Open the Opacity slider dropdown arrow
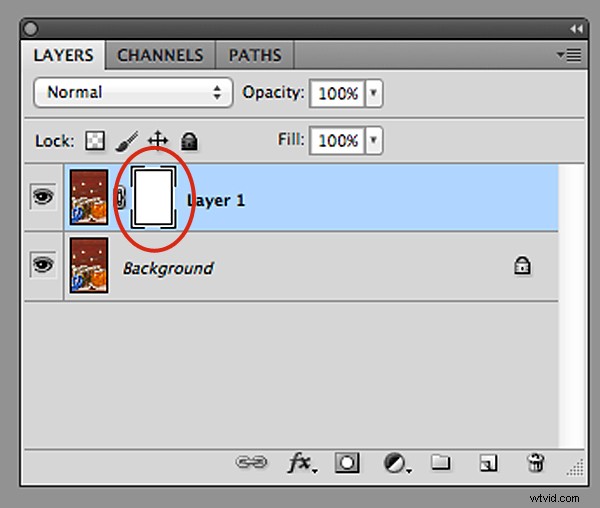 [x=374, y=93]
